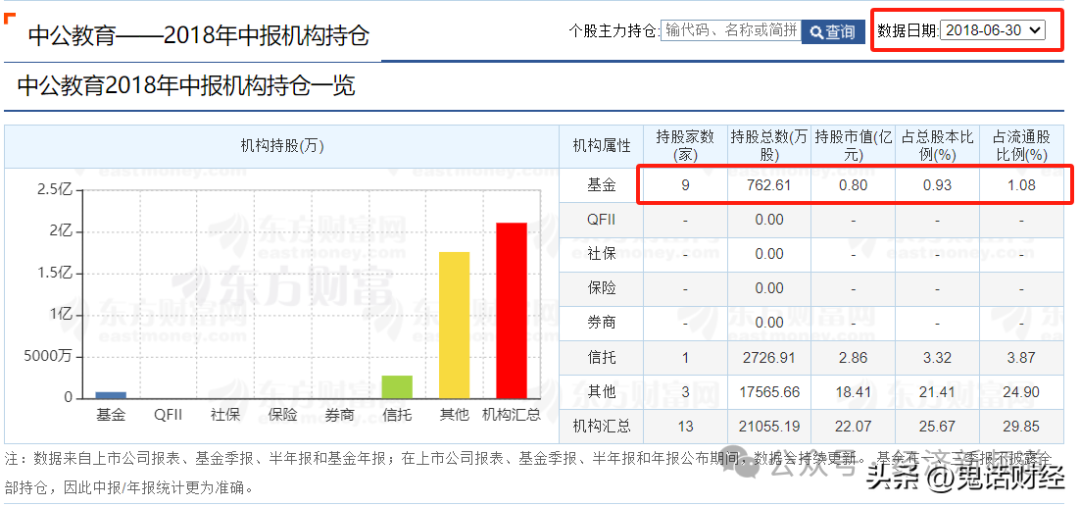Click the 21055.19 total shareholding value
The width and height of the screenshot is (1080, 506).
769,427
